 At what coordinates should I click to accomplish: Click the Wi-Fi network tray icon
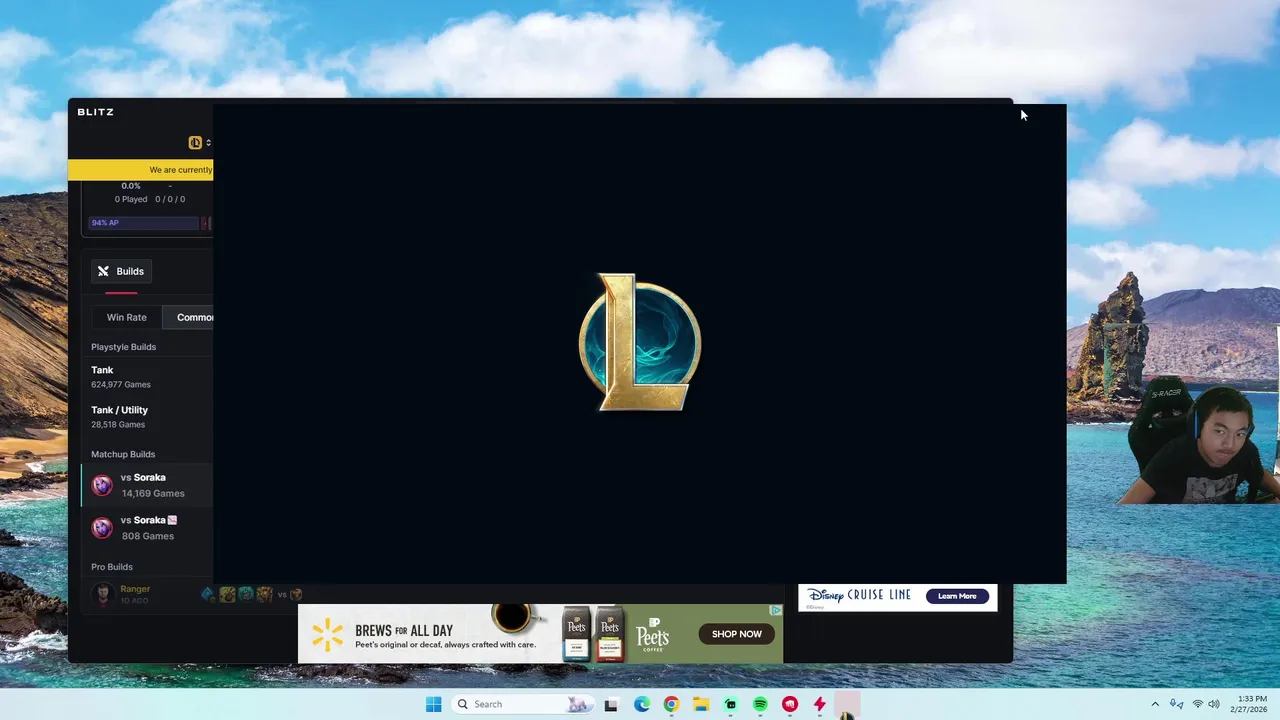pos(1197,704)
